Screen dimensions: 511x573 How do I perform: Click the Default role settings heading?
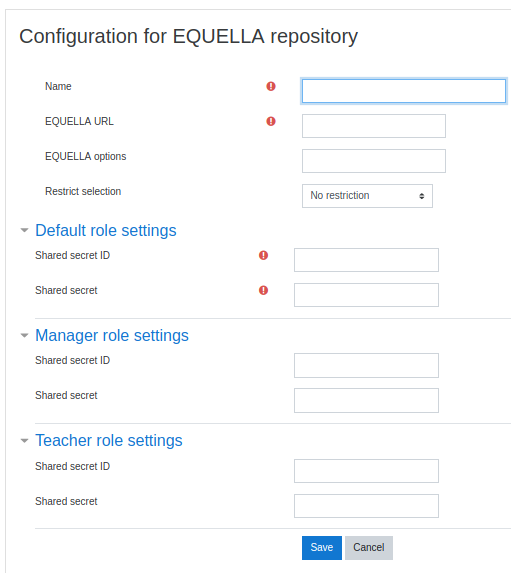[106, 231]
